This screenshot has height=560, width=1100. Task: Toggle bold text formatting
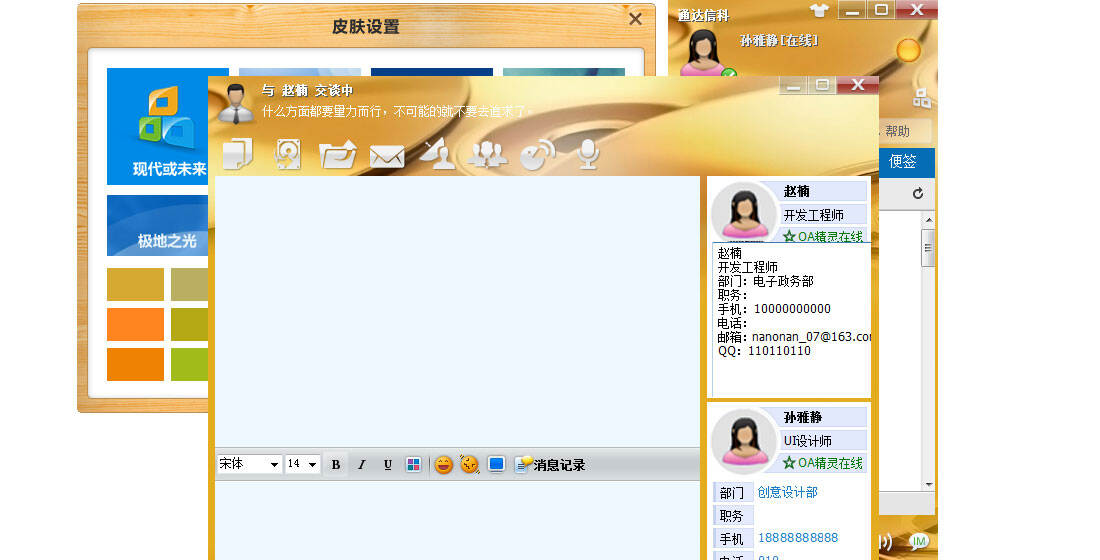point(336,464)
